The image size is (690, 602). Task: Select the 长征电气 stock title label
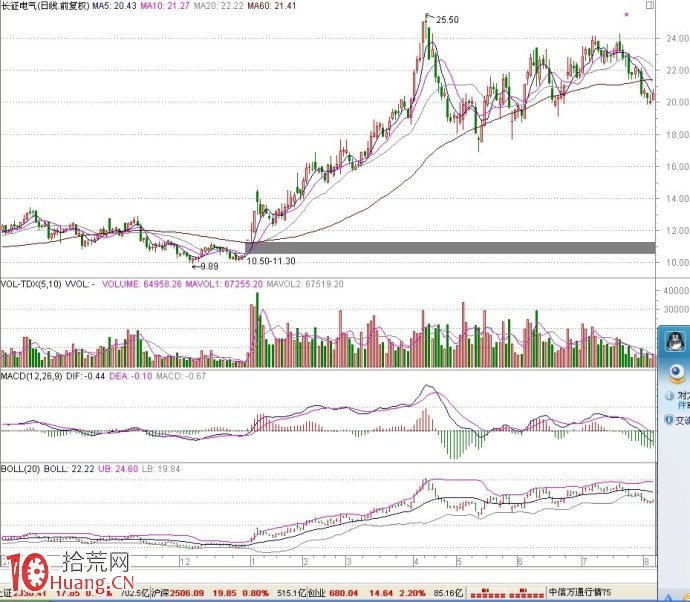click(x=45, y=6)
